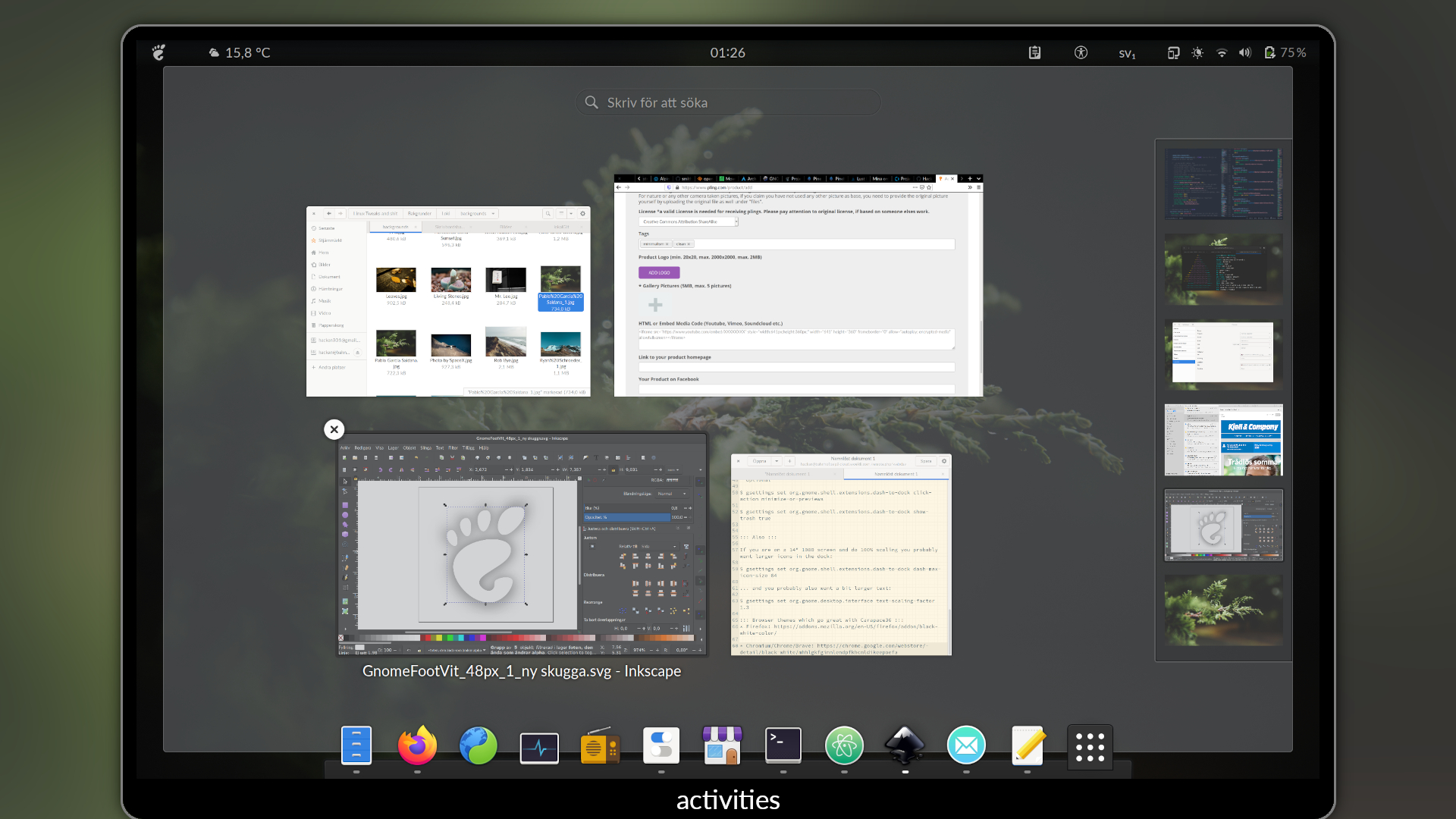Launch Firefox from the dock
Viewport: 1456px width, 819px height.
point(417,746)
